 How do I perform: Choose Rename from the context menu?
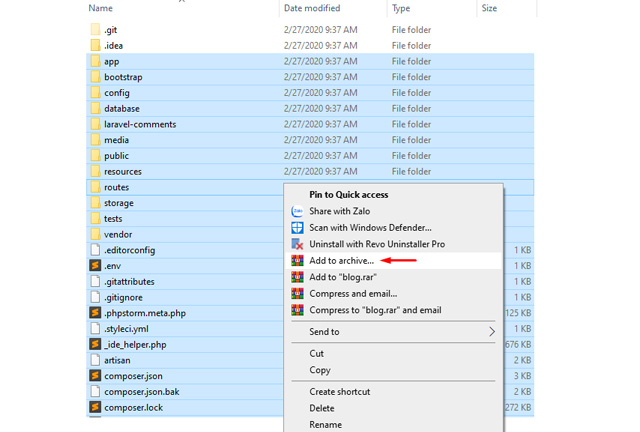(x=325, y=425)
